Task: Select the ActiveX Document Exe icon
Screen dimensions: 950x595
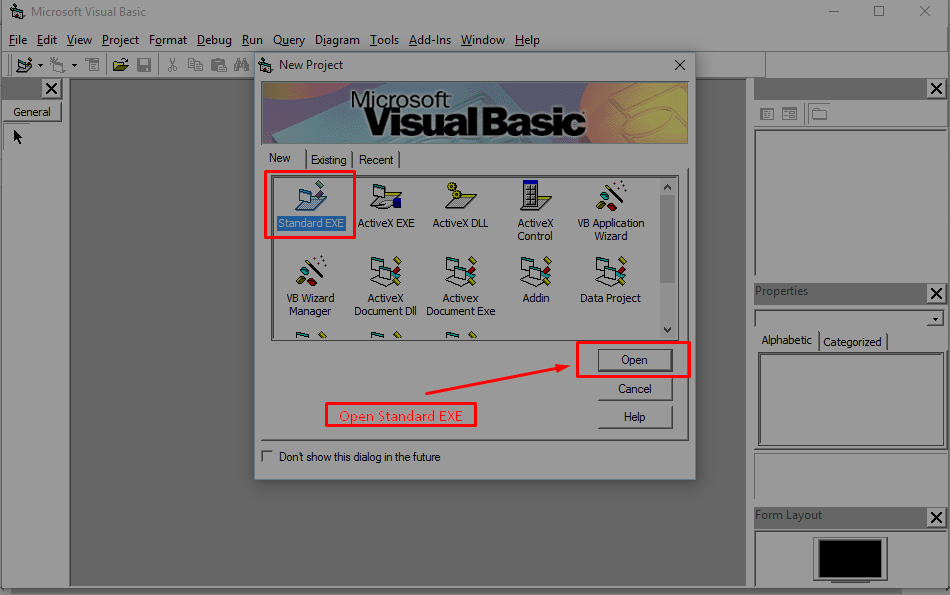Action: pyautogui.click(x=460, y=286)
